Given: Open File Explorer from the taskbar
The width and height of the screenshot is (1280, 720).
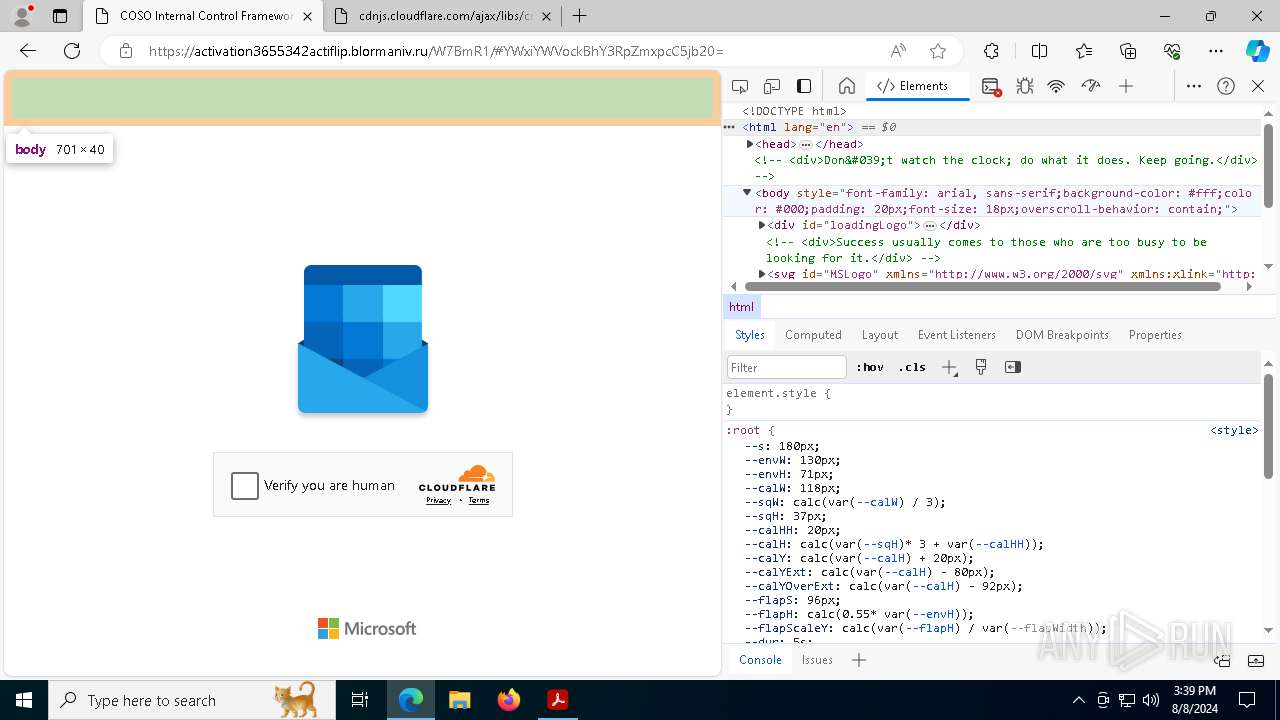Looking at the screenshot, I should click(460, 700).
